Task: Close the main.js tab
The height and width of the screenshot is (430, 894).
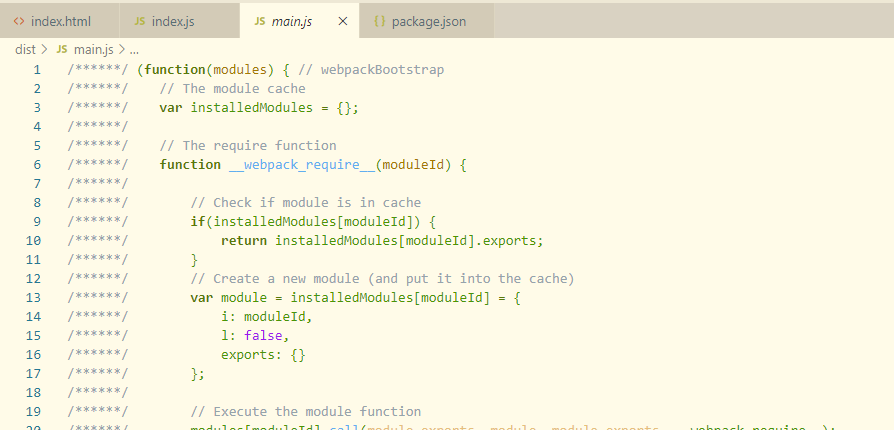Action: 343,22
